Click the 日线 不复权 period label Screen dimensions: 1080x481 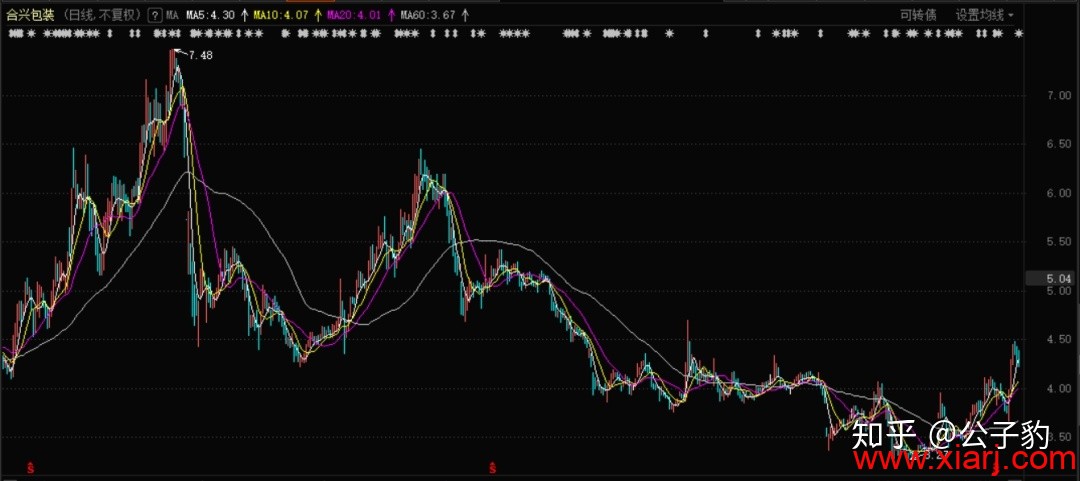pyautogui.click(x=101, y=15)
